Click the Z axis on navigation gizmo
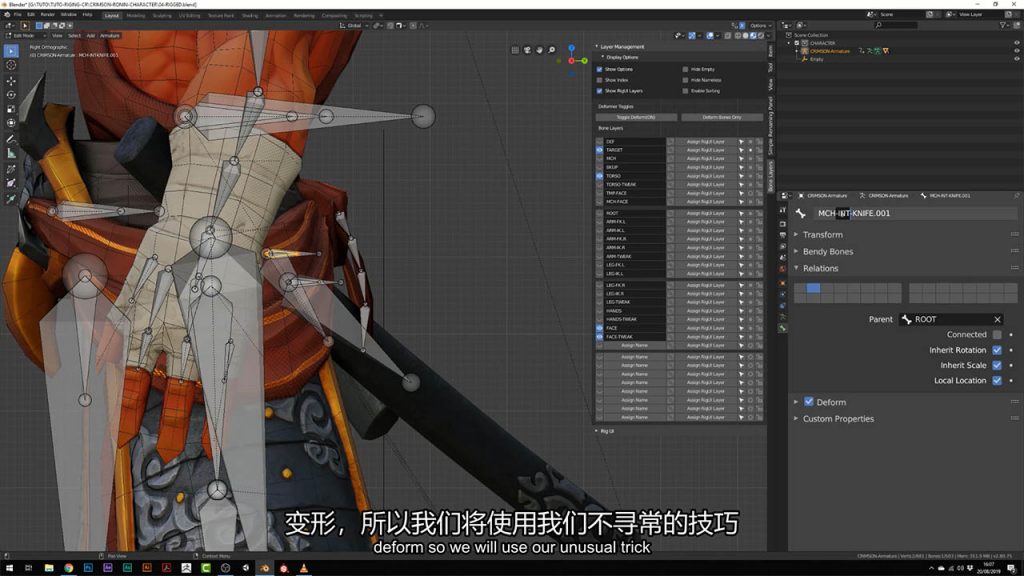Viewport: 1024px width, 576px height. click(571, 48)
